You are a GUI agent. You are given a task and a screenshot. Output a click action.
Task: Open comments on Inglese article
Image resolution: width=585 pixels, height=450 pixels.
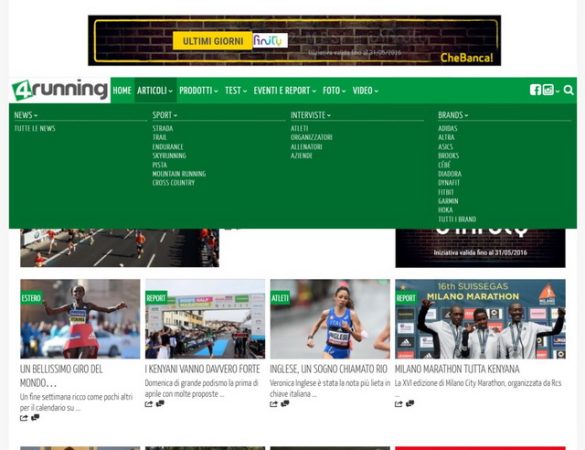[x=285, y=403]
